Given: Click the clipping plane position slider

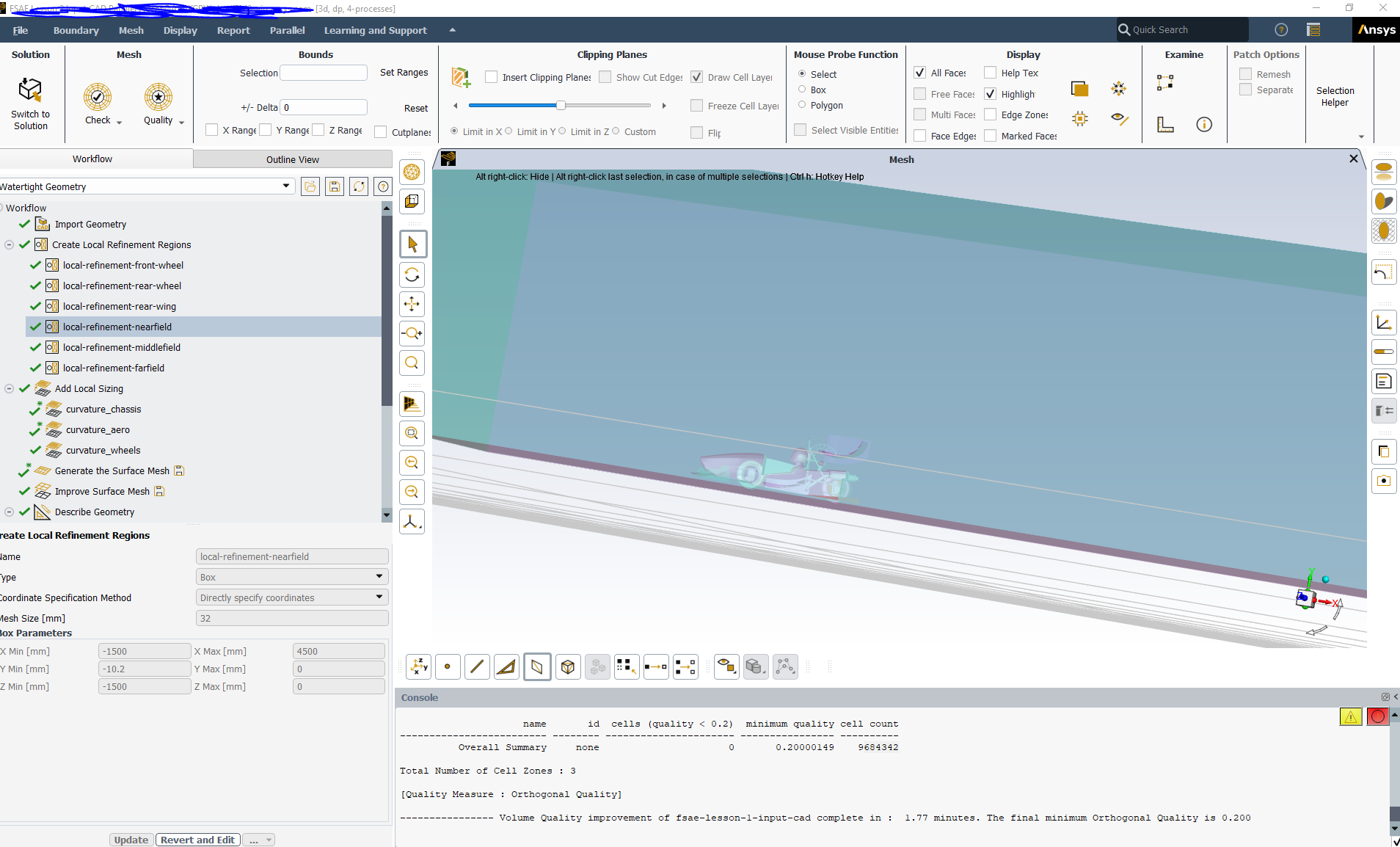Looking at the screenshot, I should point(561,106).
